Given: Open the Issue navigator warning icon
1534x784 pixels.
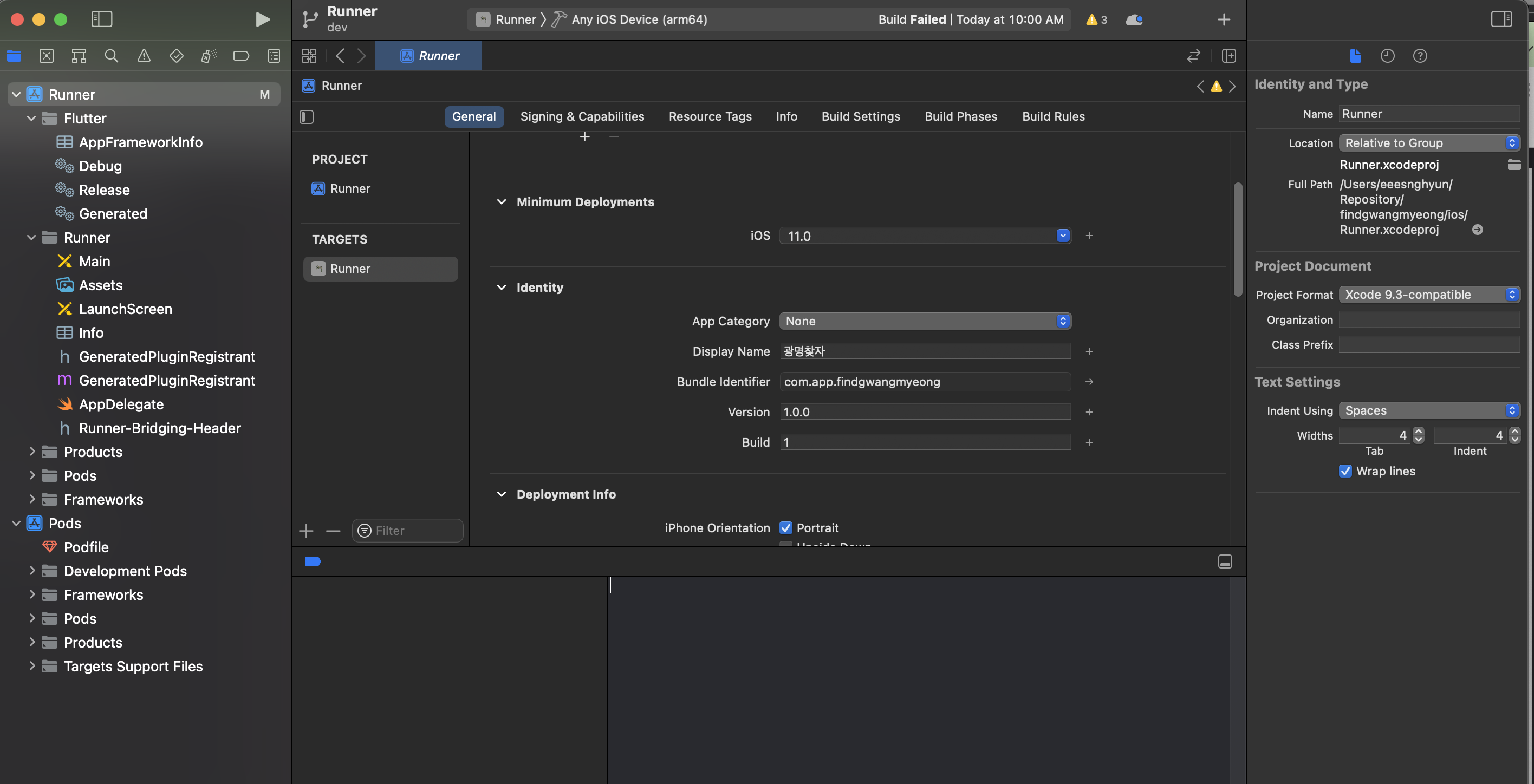Looking at the screenshot, I should [x=144, y=56].
